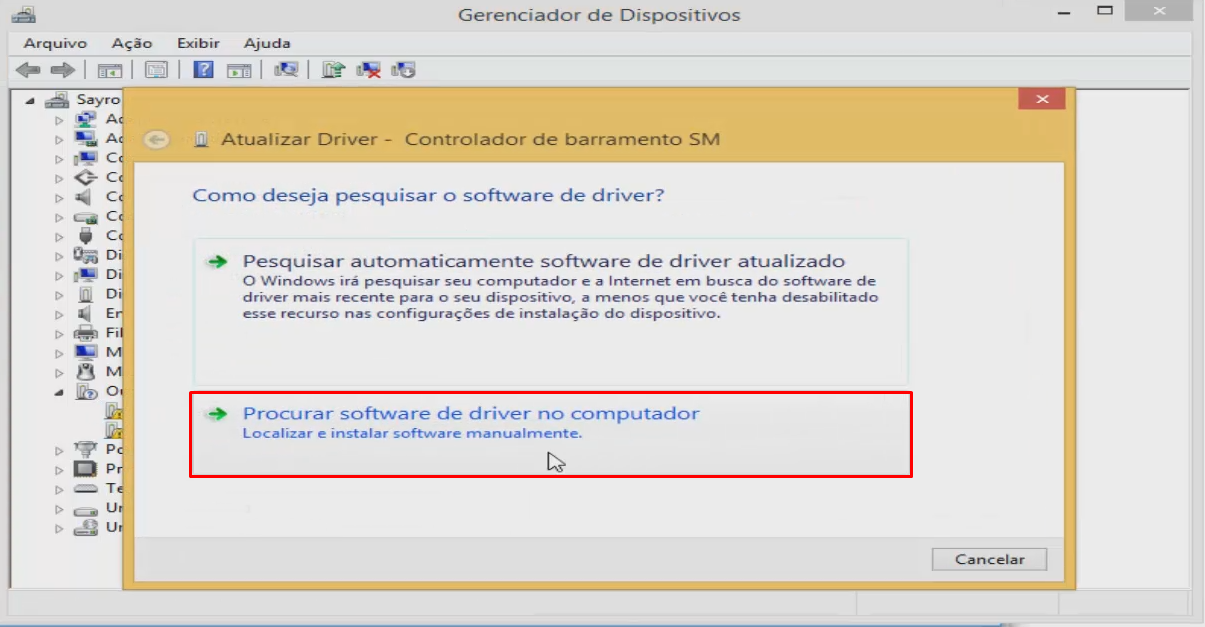Choose Procurar software de driver no computador

click(x=550, y=434)
